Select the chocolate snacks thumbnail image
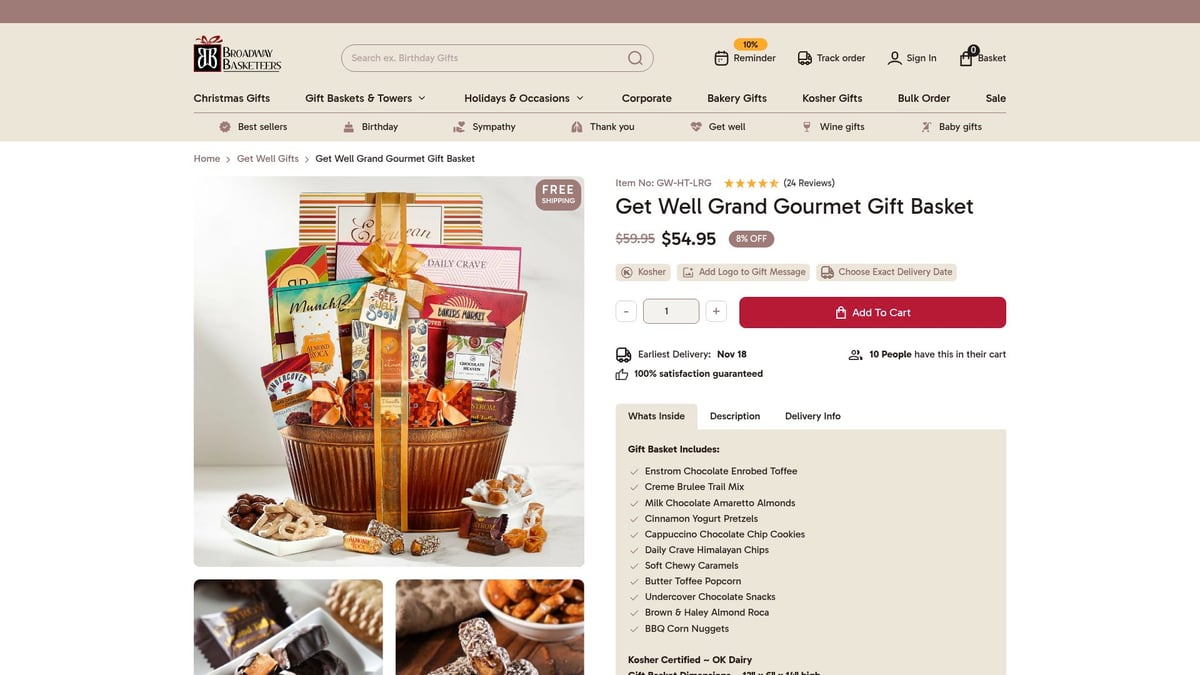This screenshot has height=675, width=1200. coord(288,628)
